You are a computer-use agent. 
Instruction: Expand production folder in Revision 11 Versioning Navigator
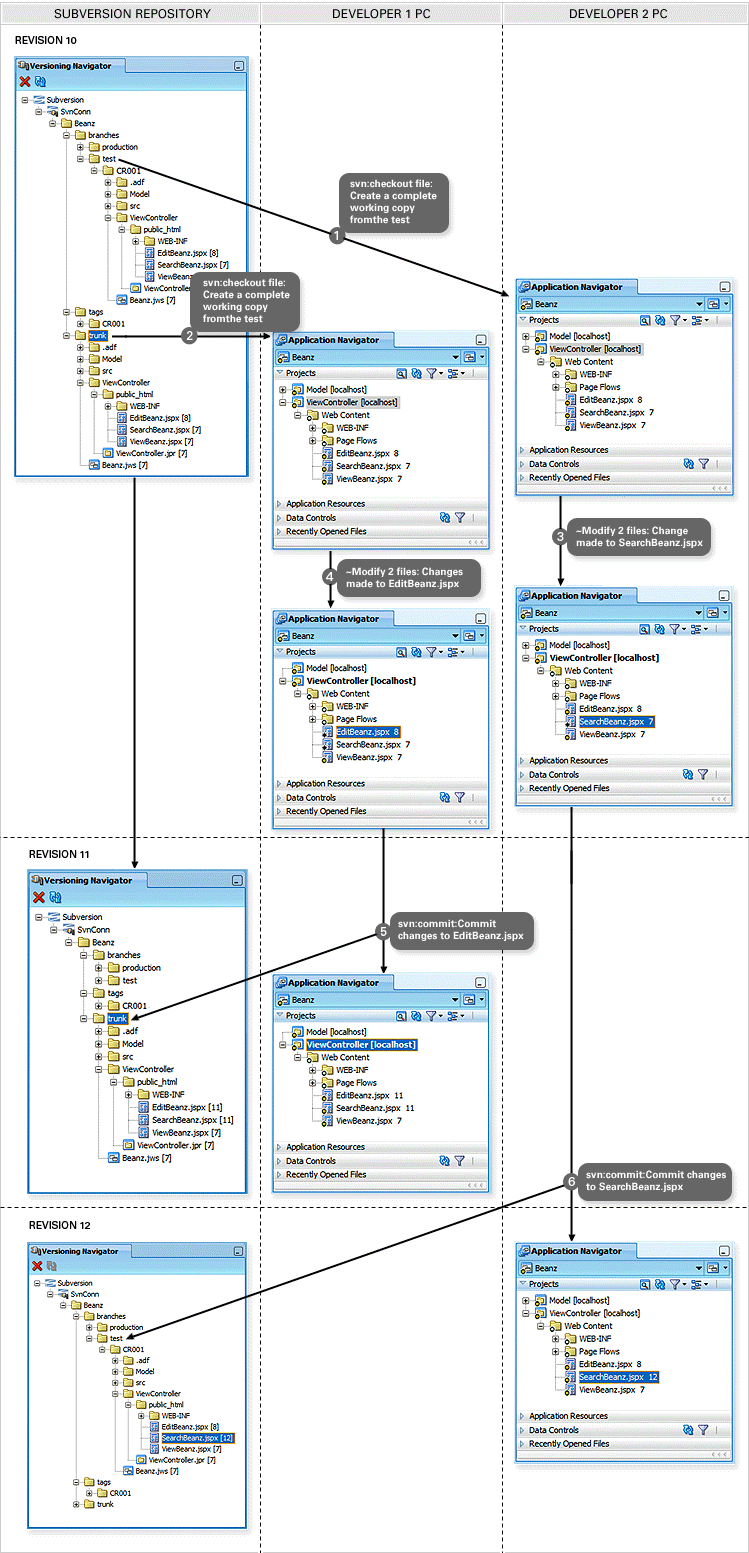(x=99, y=967)
